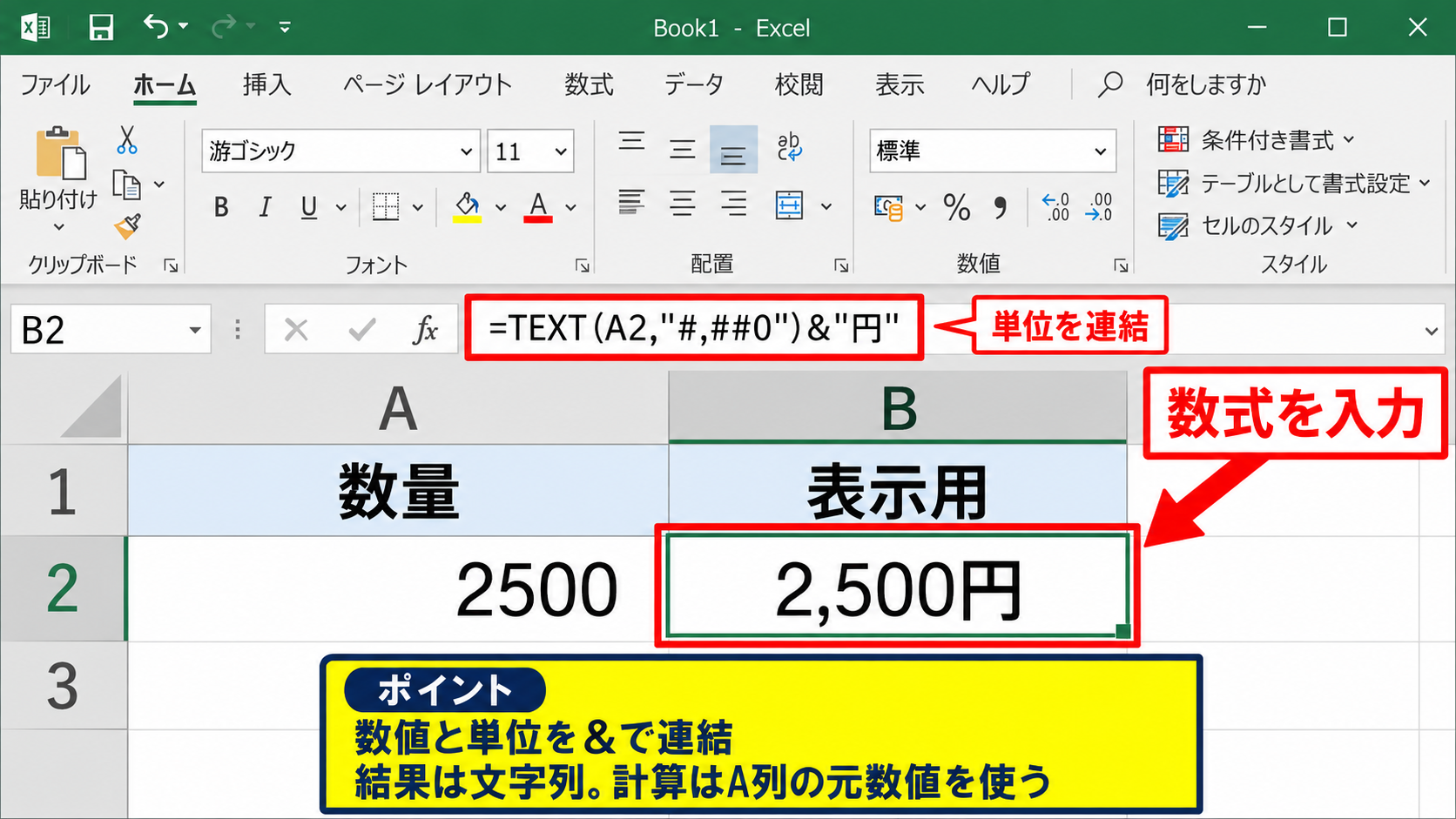
Task: Click the Align Left icon
Action: click(632, 204)
